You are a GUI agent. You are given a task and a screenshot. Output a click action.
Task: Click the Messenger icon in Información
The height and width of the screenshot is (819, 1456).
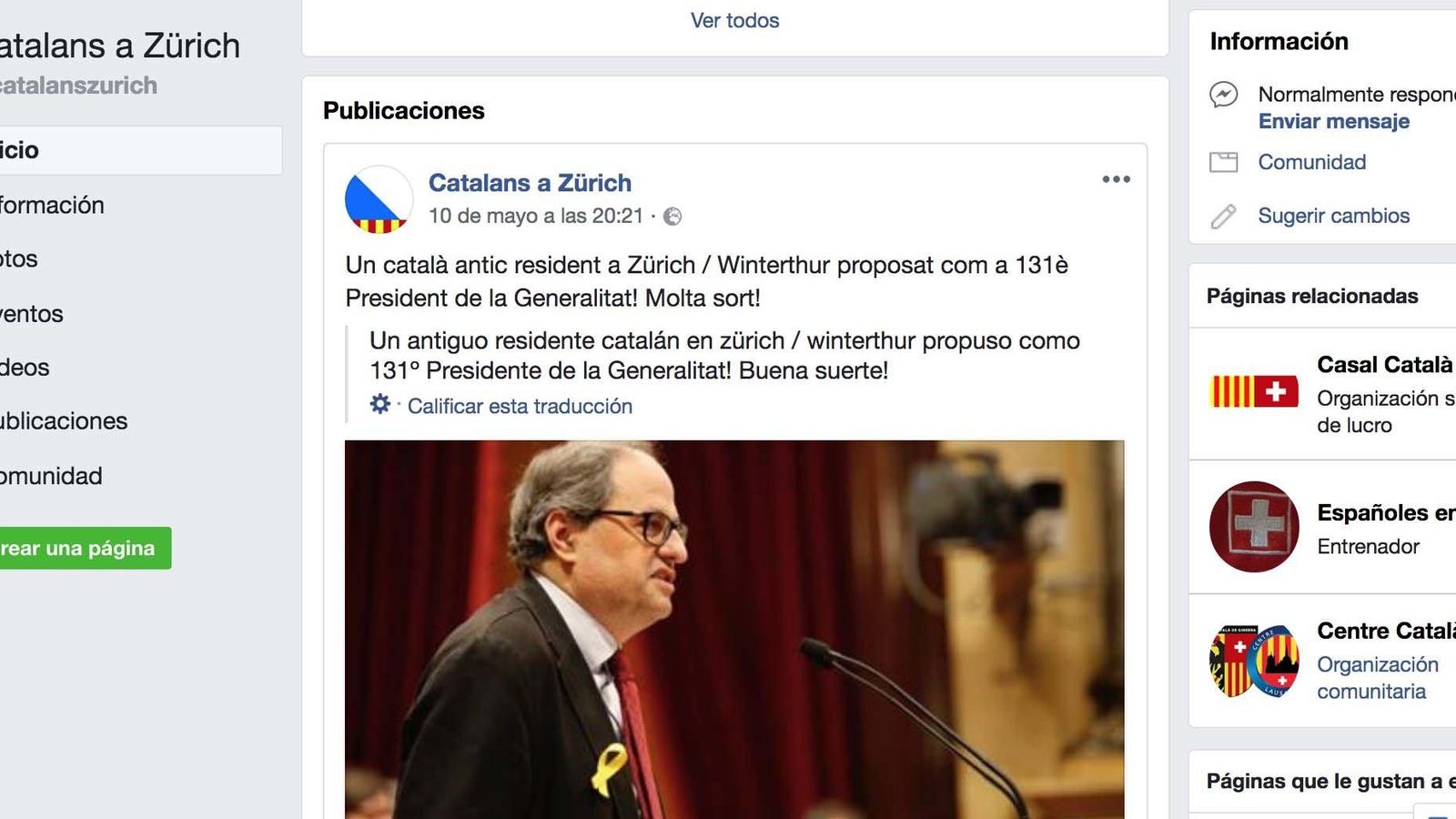click(x=1223, y=95)
